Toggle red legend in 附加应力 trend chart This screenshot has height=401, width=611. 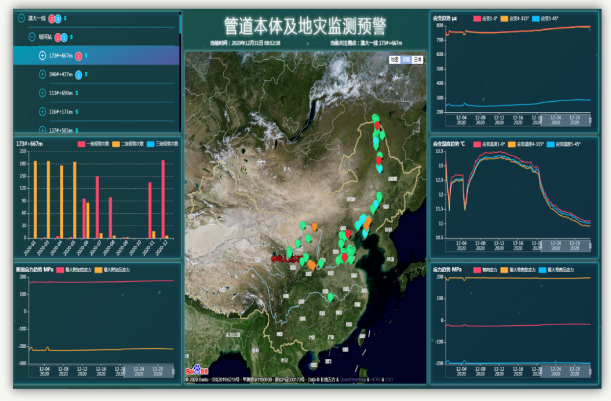pos(74,270)
